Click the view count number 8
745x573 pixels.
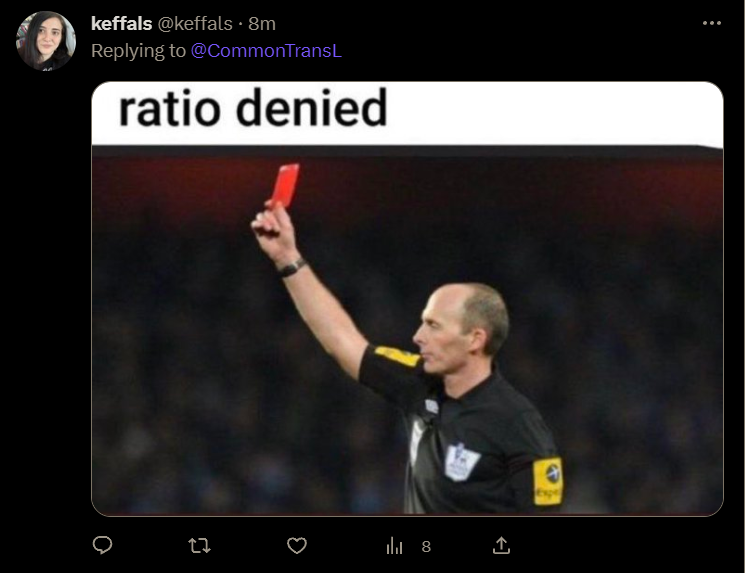pyautogui.click(x=426, y=546)
